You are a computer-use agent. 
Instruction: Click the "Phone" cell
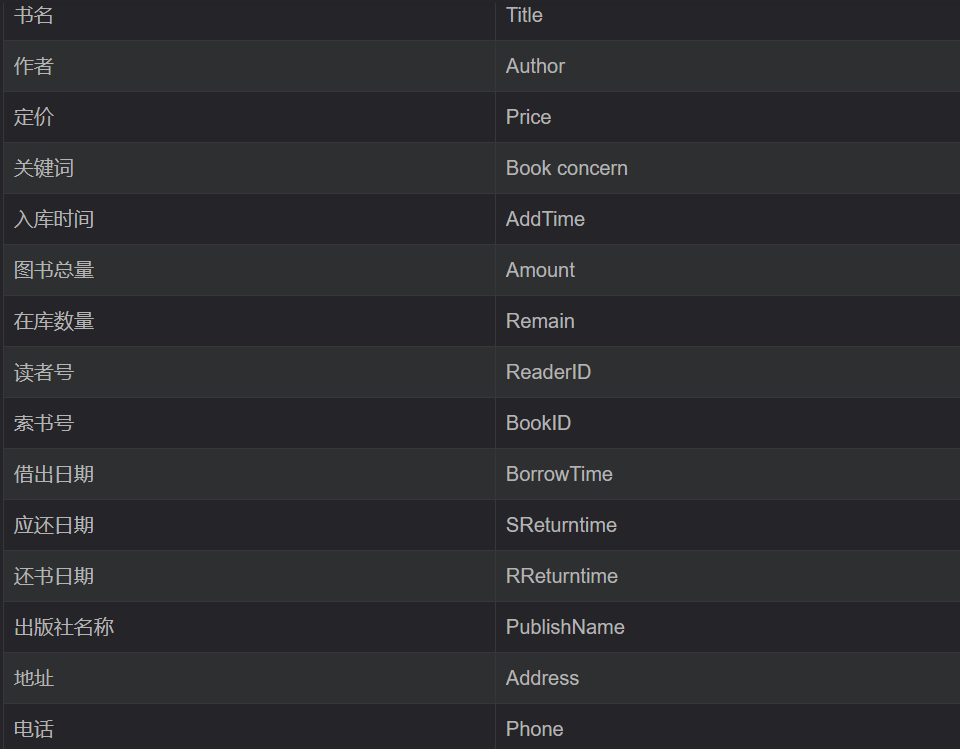tap(535, 730)
